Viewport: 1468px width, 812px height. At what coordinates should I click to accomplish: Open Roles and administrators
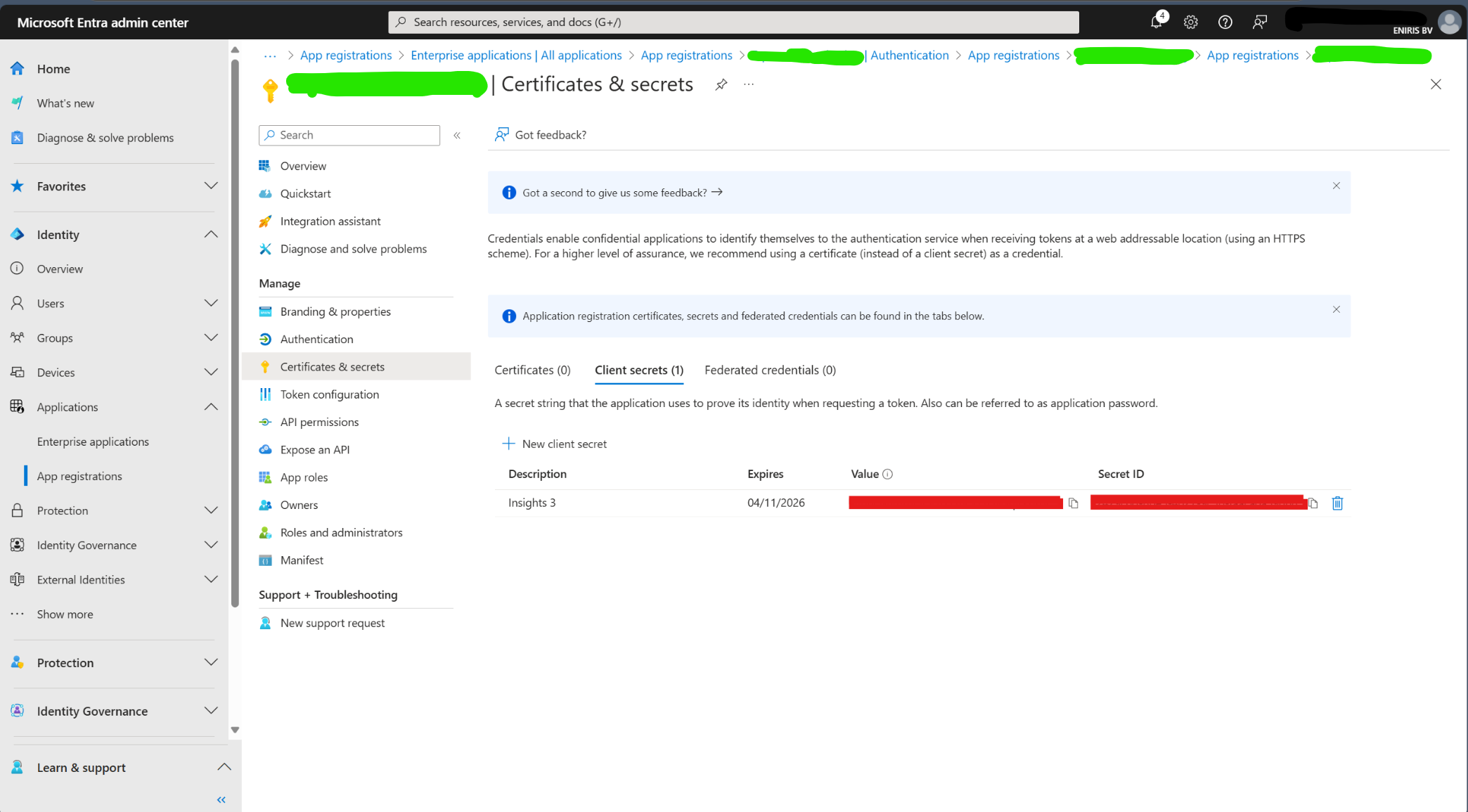tap(341, 533)
